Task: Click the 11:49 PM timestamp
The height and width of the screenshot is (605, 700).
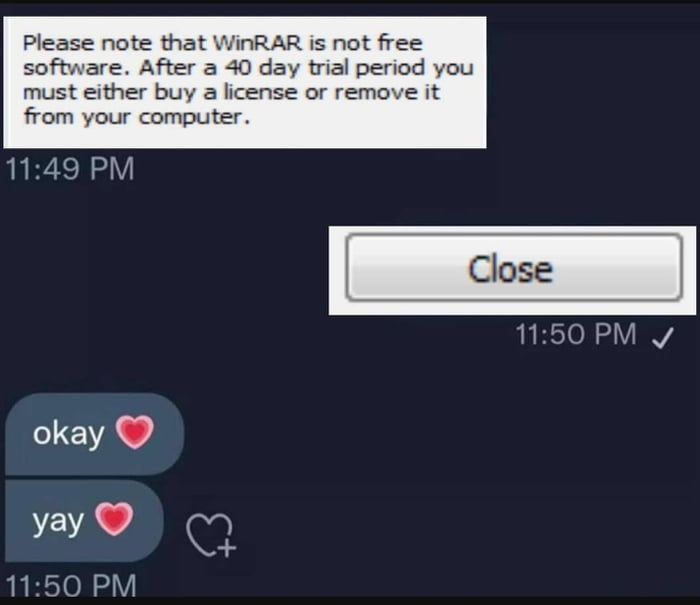Action: (x=70, y=169)
